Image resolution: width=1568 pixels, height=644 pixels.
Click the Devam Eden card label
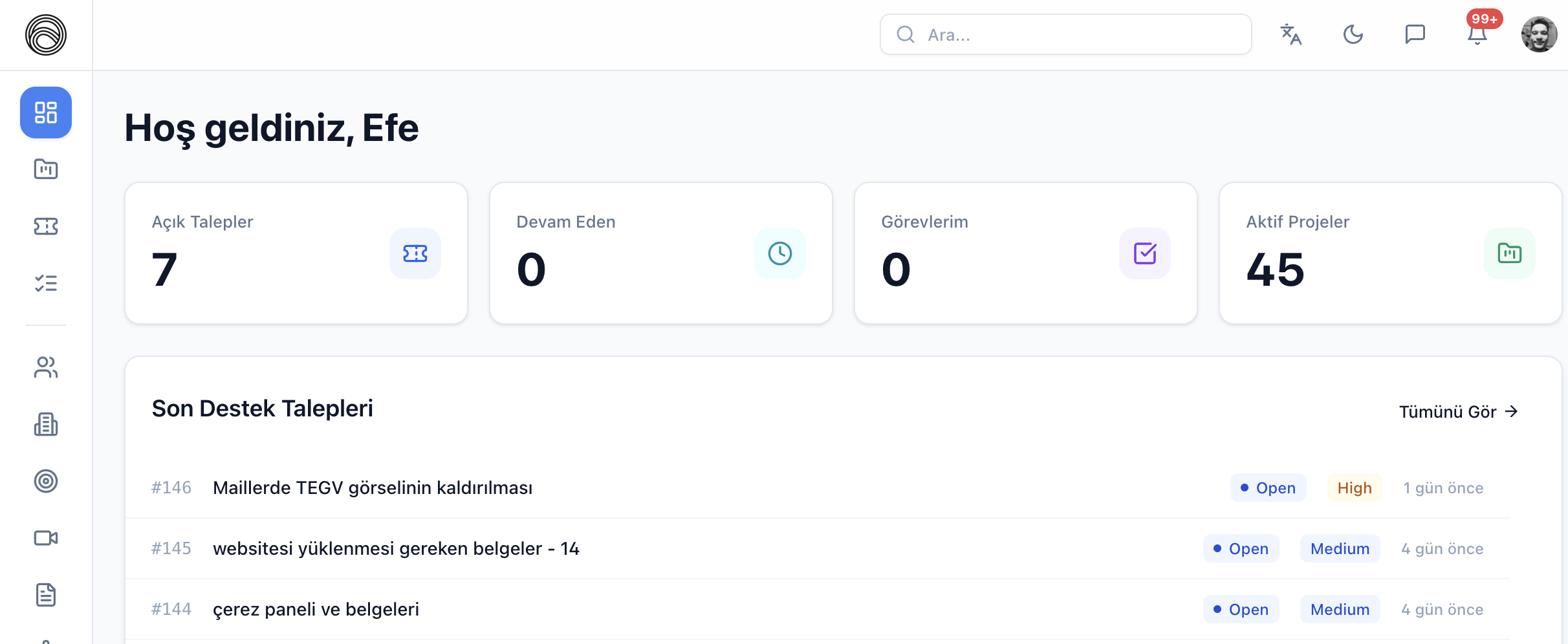pyautogui.click(x=566, y=222)
